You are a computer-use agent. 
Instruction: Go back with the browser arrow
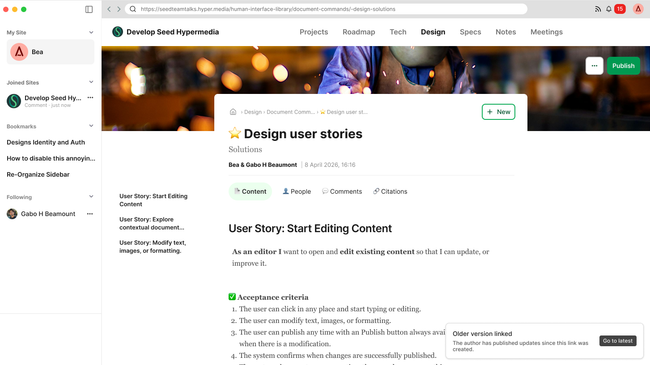(109, 9)
